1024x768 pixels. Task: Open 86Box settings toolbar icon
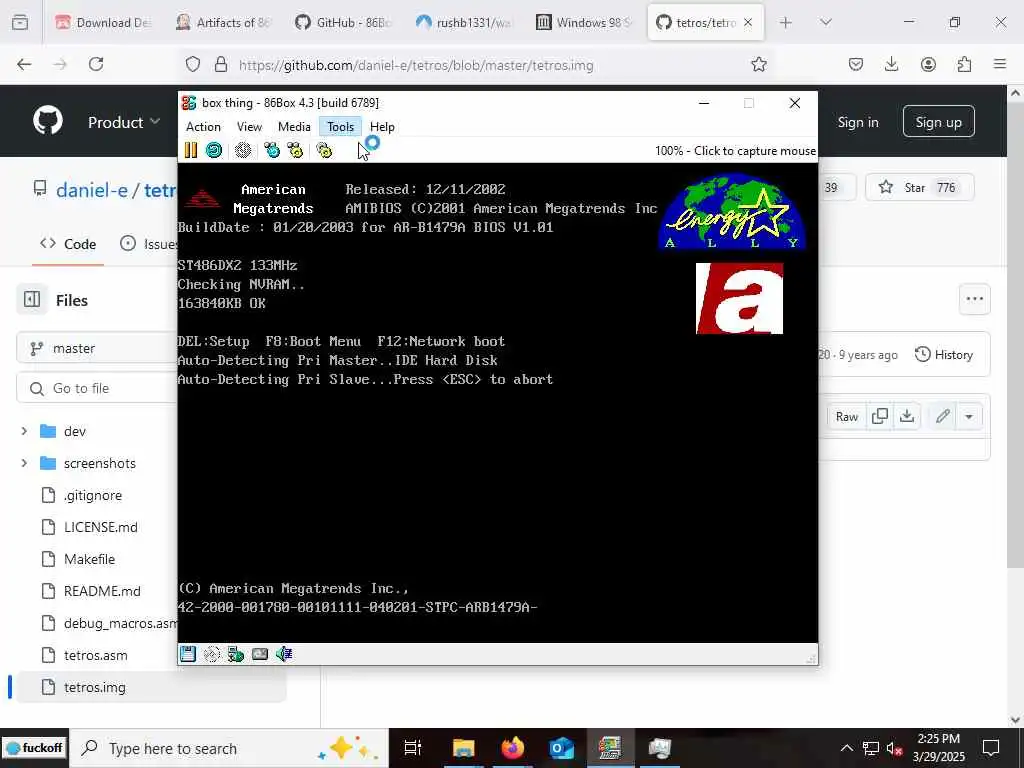point(324,150)
